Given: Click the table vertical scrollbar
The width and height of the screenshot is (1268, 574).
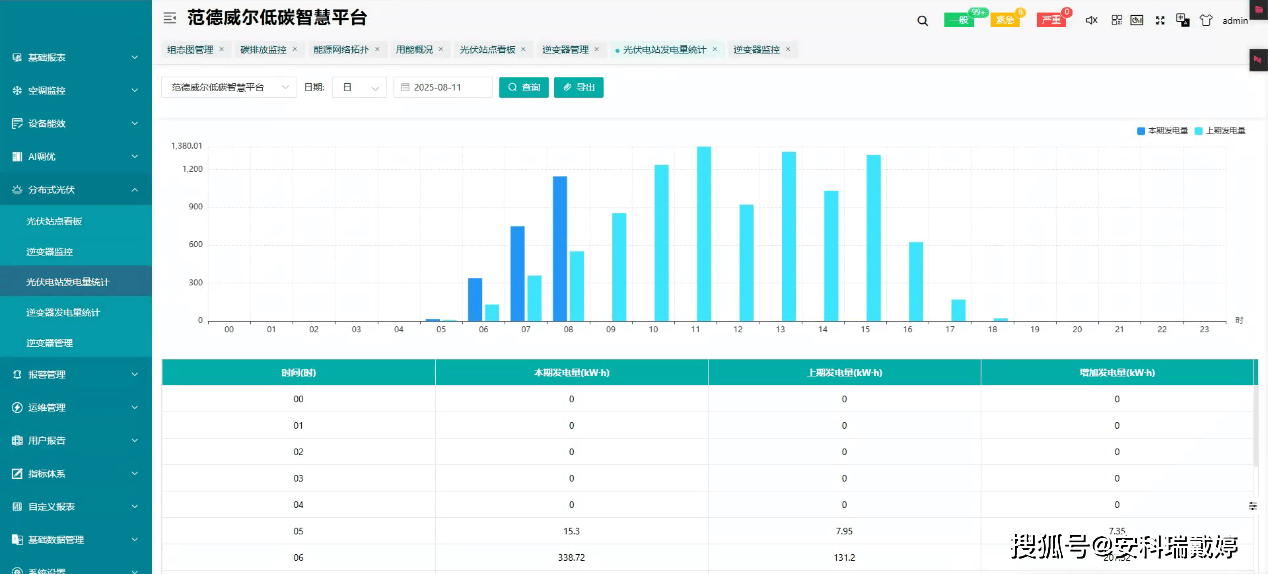Looking at the screenshot, I should click(x=1256, y=425).
